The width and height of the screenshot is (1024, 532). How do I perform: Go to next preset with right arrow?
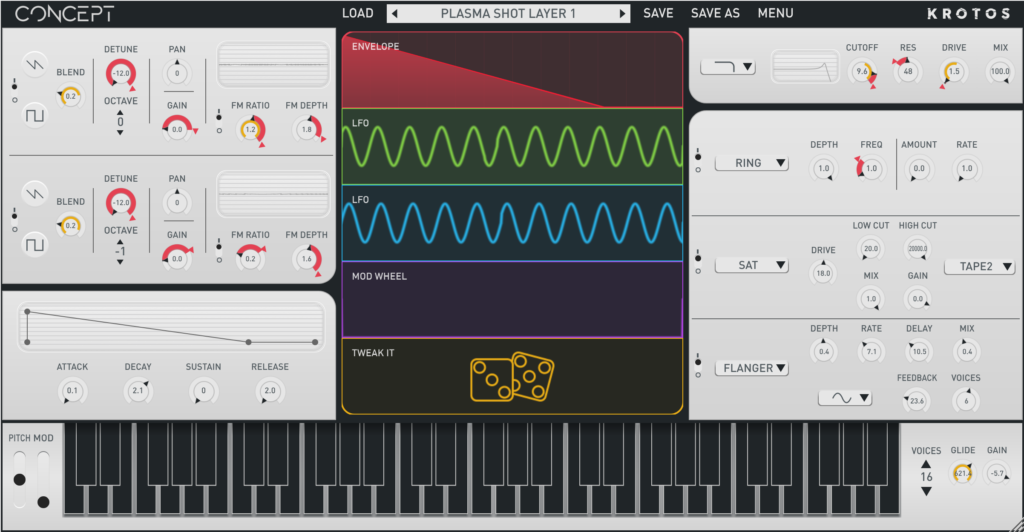coord(623,14)
